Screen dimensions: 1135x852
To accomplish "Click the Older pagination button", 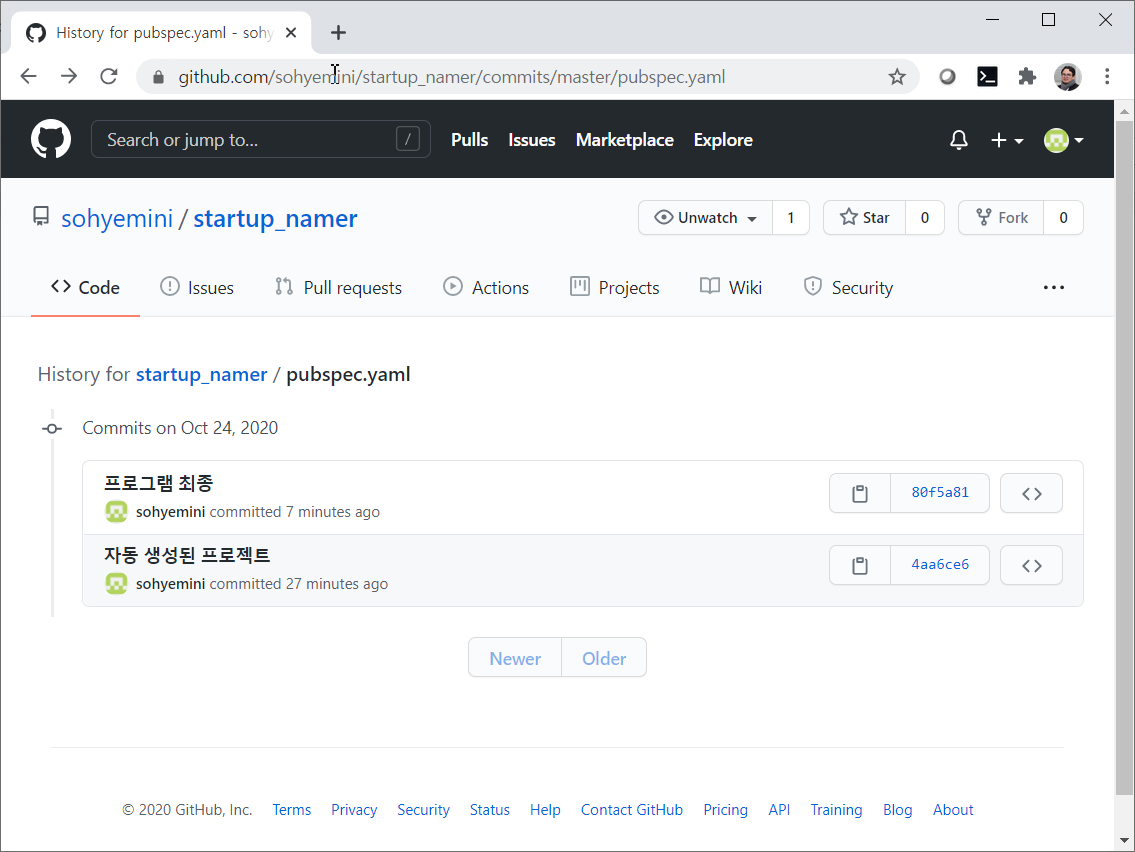I will click(x=604, y=658).
